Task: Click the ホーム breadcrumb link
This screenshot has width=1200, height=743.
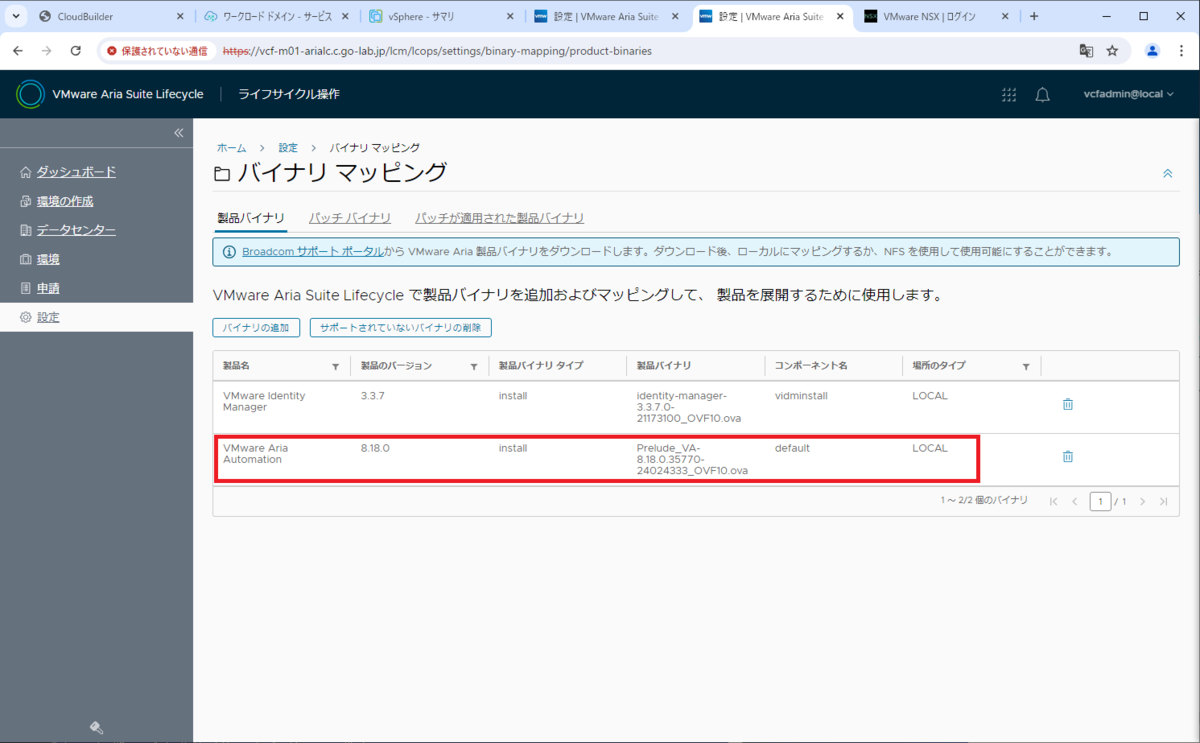Action: [x=231, y=147]
